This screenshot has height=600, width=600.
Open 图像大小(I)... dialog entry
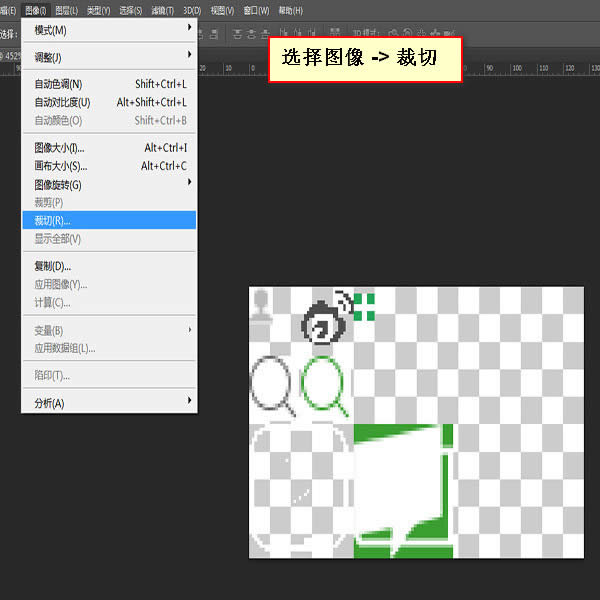[x=109, y=148]
